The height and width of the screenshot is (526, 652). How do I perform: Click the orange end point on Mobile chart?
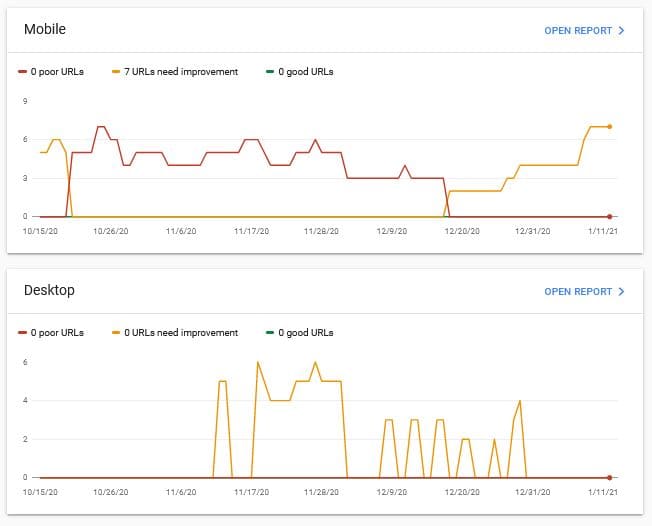pos(610,127)
